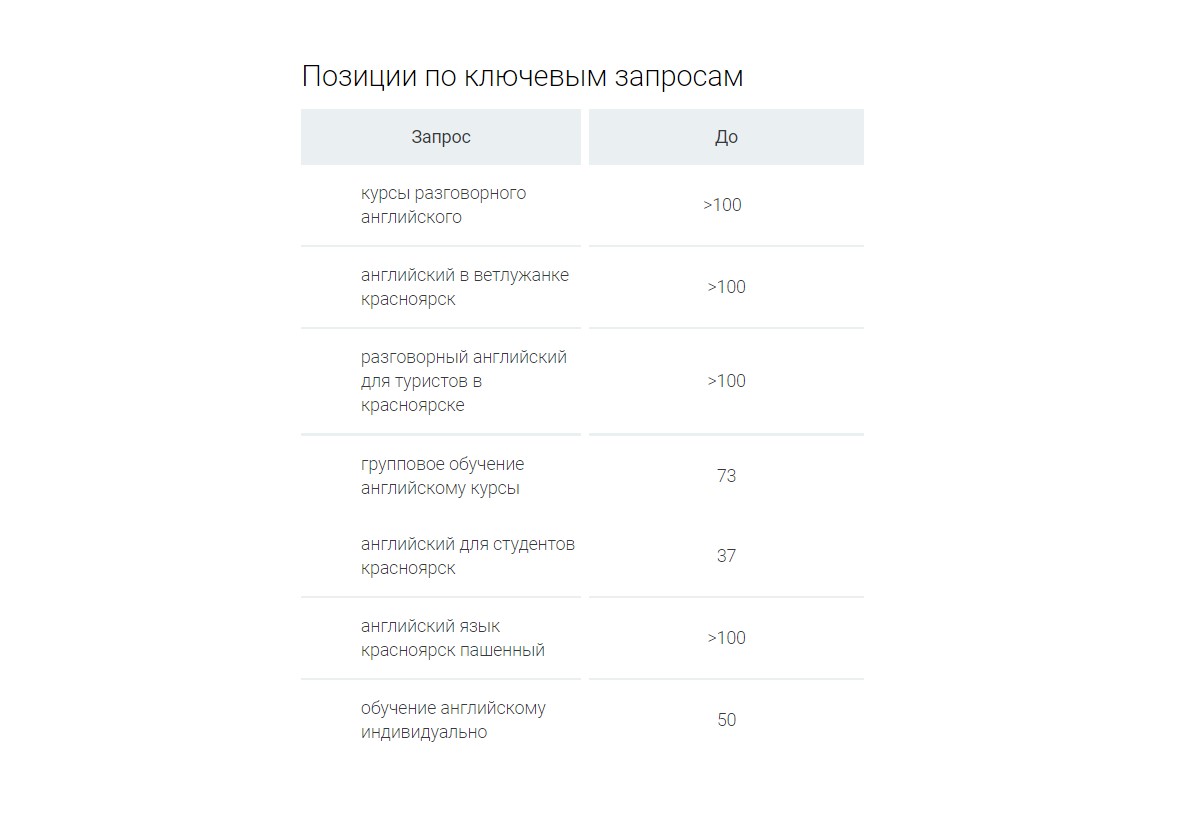This screenshot has width=1200, height=818.
Task: Click '>100' for the туристов query
Action: click(727, 381)
